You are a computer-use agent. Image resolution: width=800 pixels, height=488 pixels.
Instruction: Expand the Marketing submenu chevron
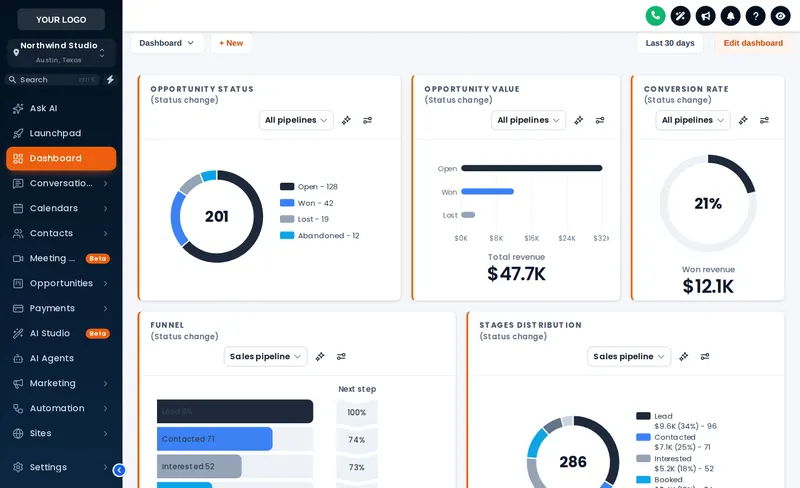(105, 383)
